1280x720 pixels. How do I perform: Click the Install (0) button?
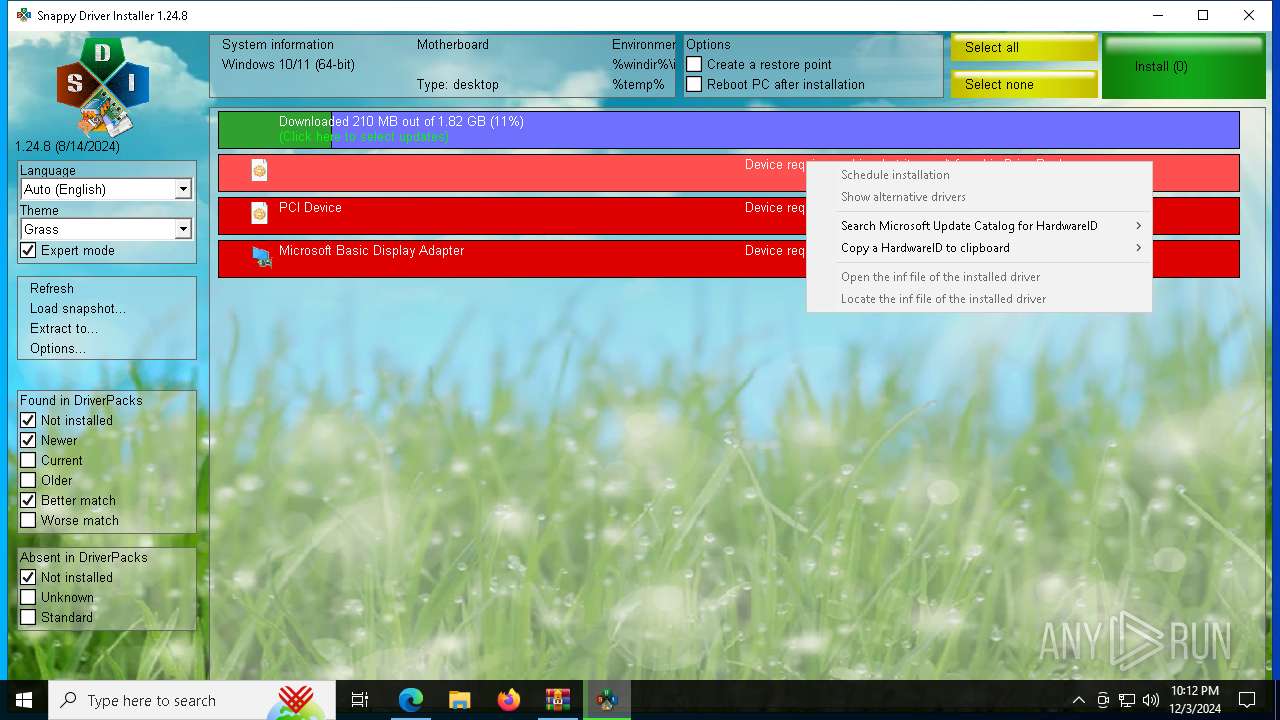tap(1185, 66)
